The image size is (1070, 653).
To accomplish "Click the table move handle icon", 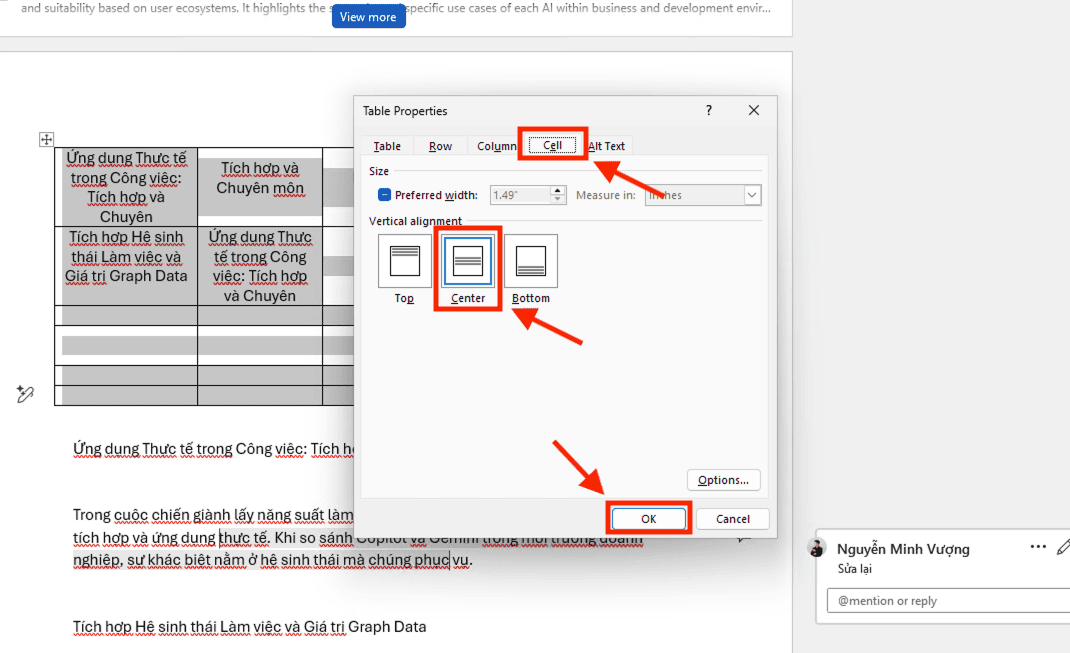I will tap(46, 139).
